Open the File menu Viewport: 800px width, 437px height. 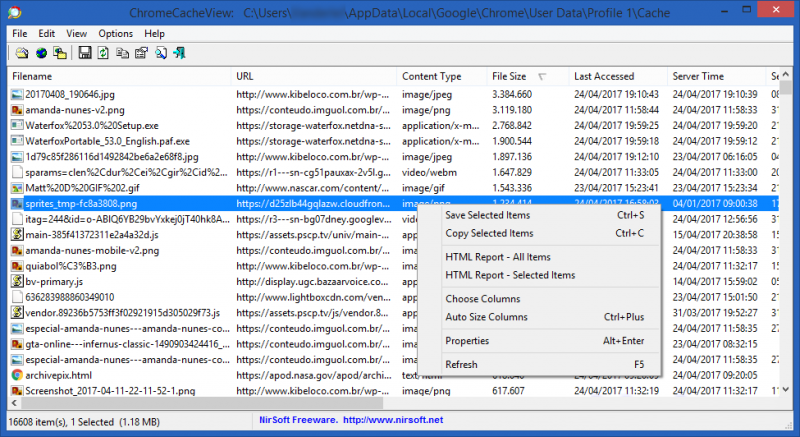(x=20, y=33)
